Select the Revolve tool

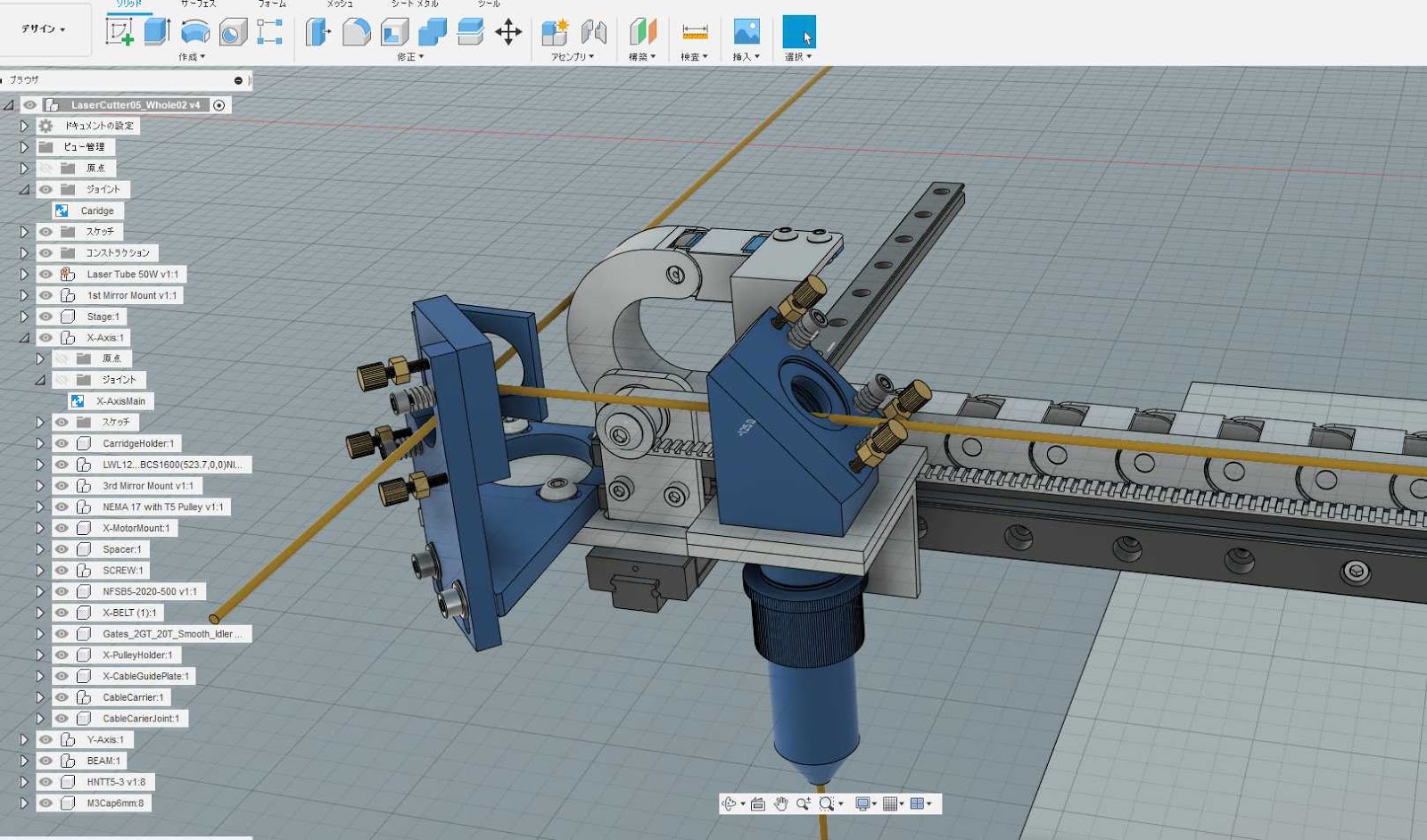194,32
